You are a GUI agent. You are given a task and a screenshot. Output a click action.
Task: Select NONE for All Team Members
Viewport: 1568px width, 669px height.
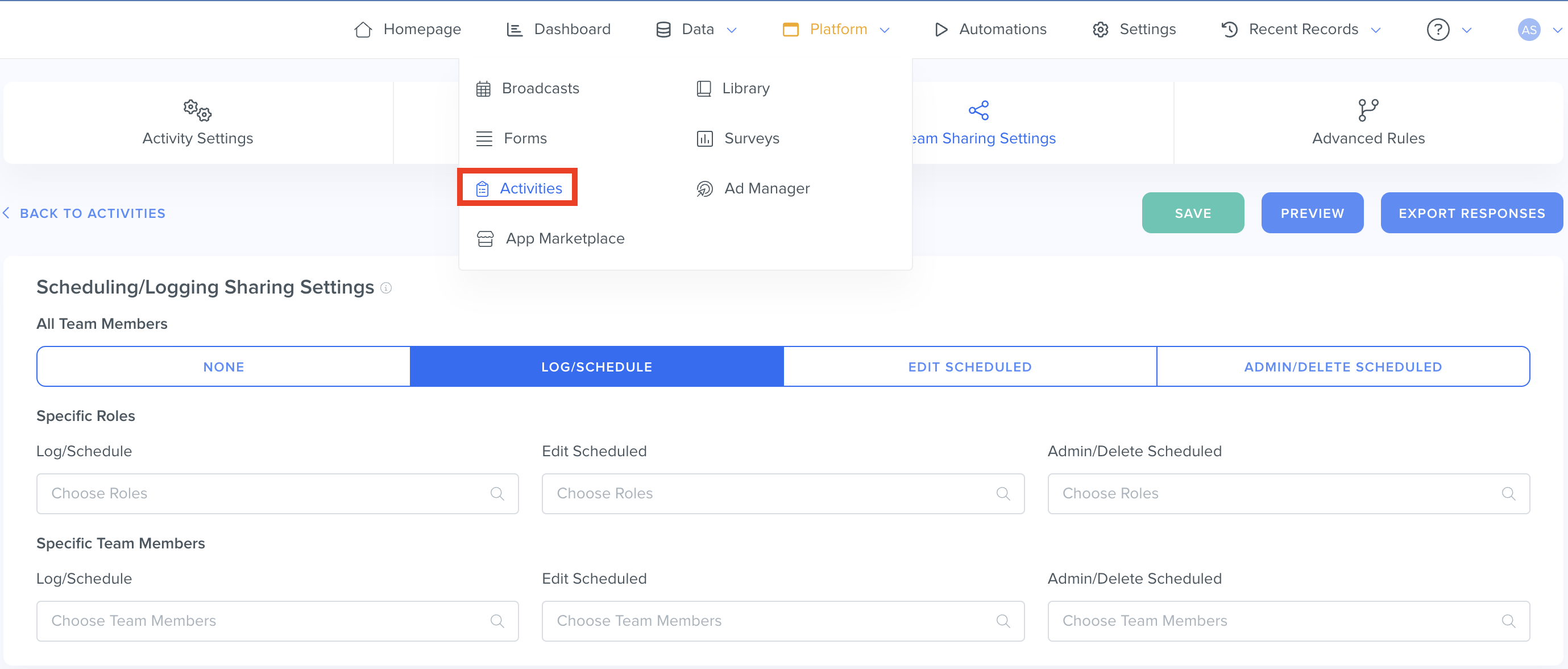[223, 367]
